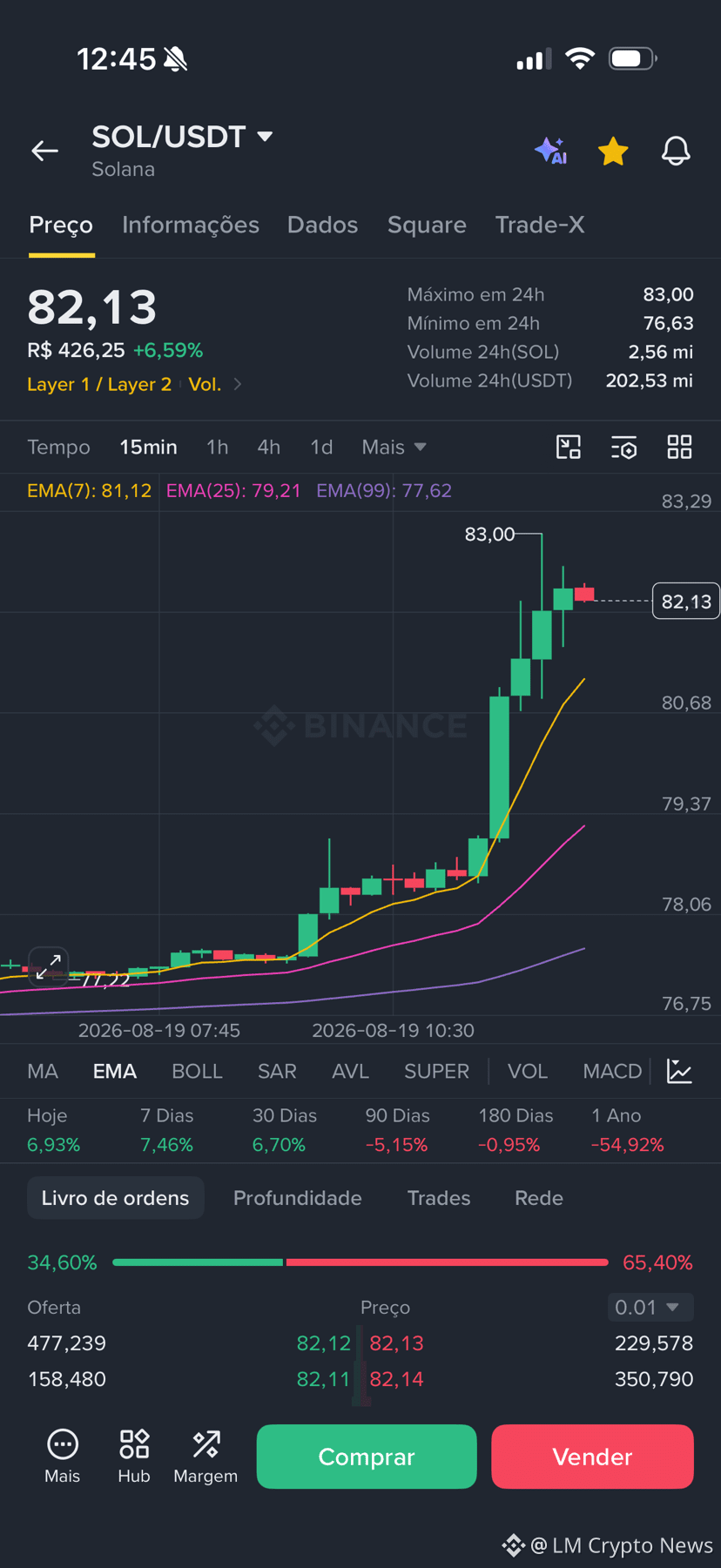Viewport: 721px width, 1568px height.
Task: Tap the 82,11 bid price
Action: click(323, 1379)
